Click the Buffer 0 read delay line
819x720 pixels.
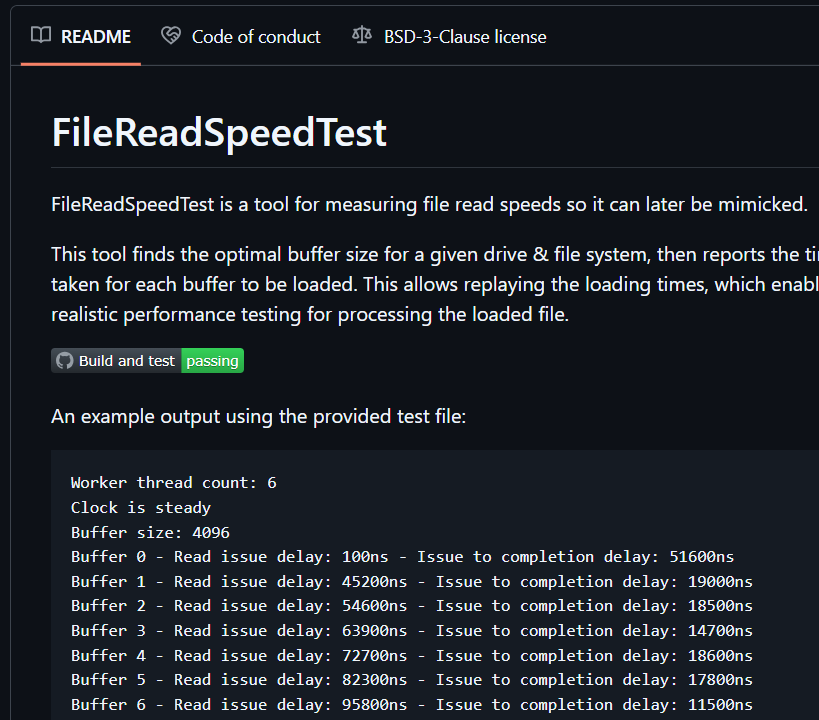point(400,556)
